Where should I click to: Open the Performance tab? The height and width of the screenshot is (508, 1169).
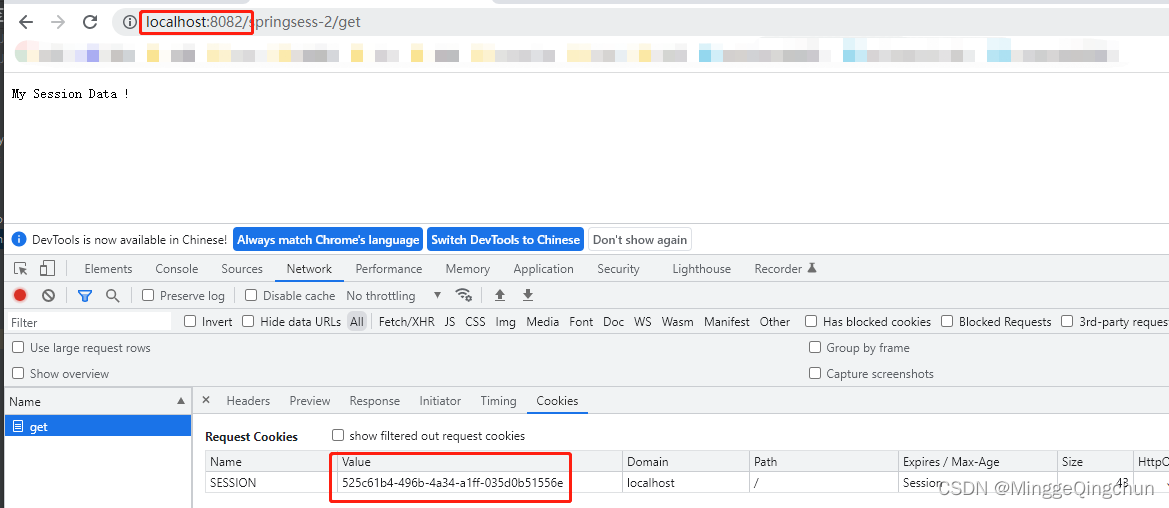(x=388, y=269)
